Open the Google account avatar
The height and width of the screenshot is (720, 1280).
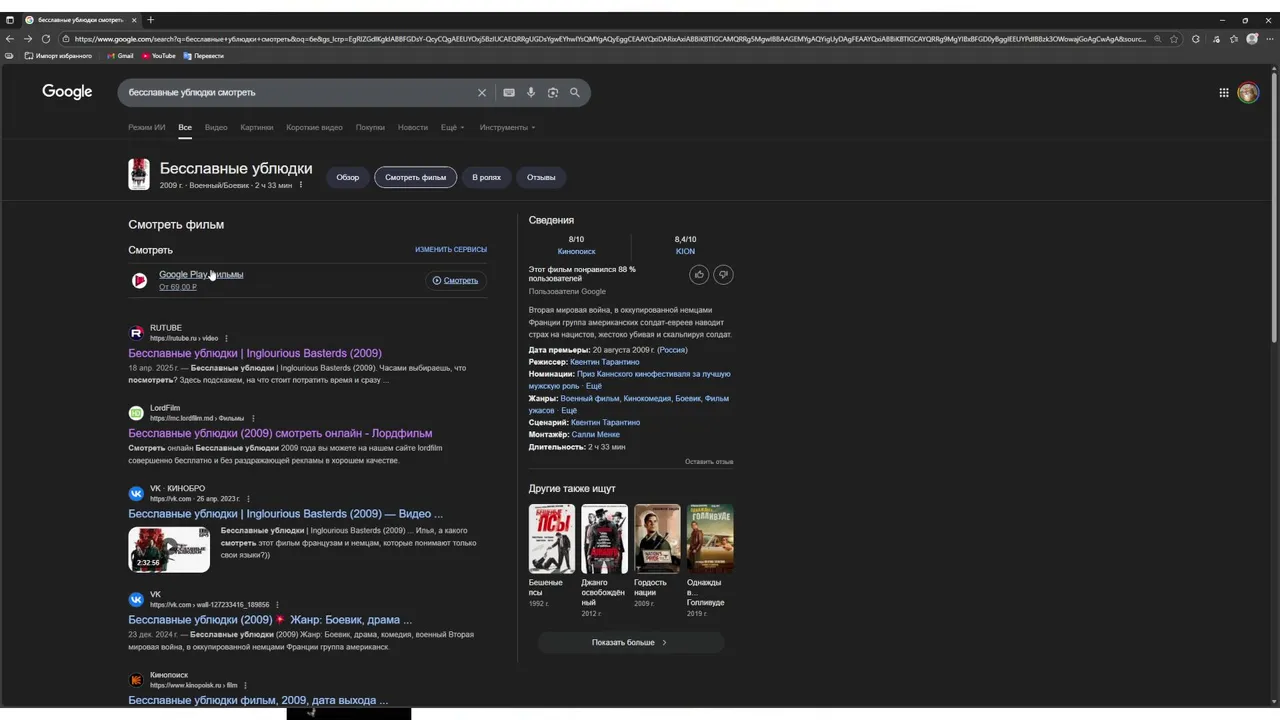pos(1248,93)
